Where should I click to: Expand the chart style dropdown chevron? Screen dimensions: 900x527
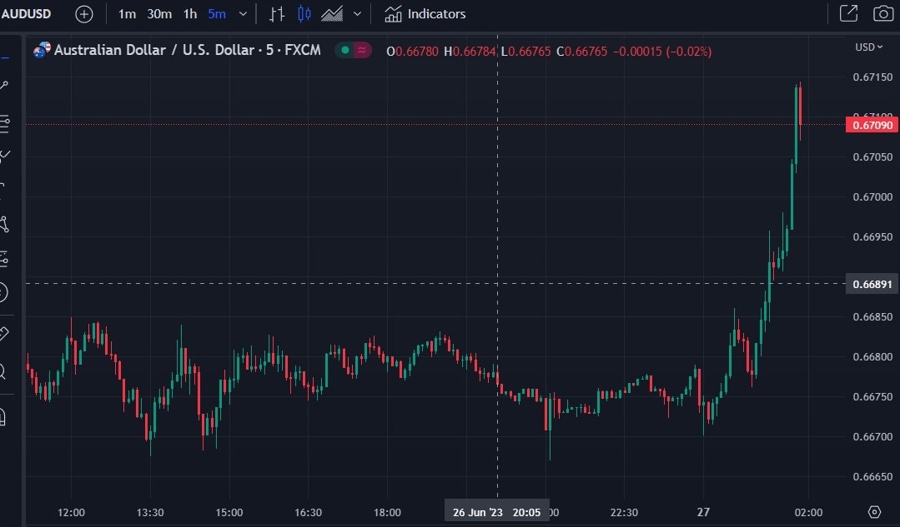(x=357, y=14)
